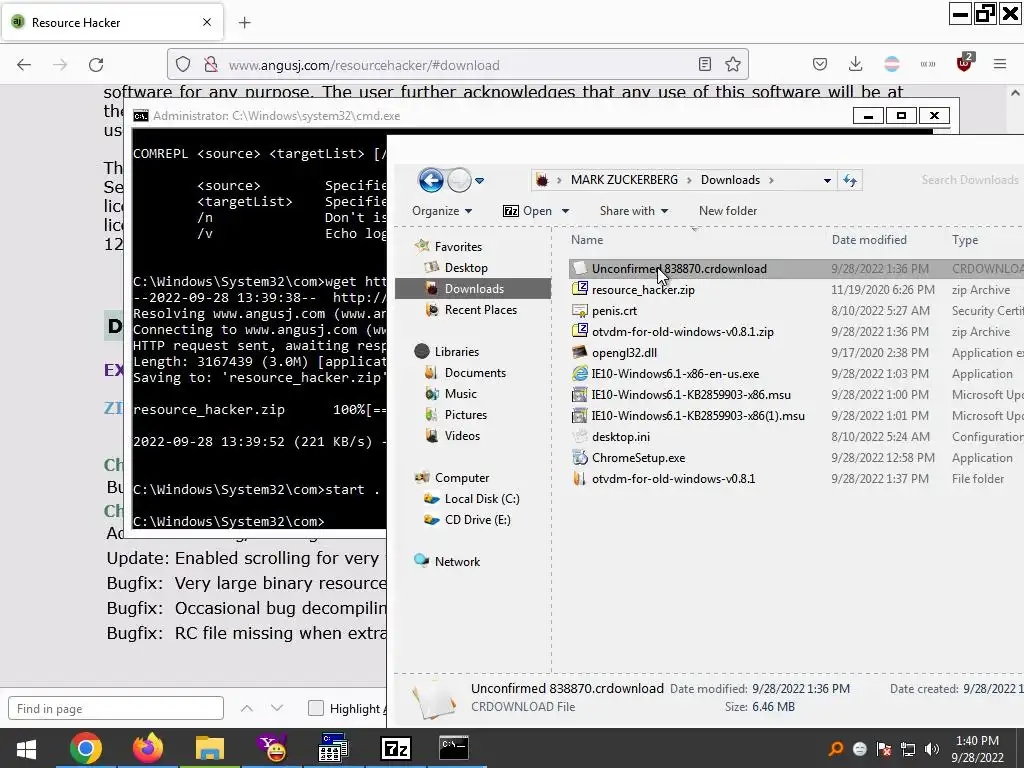Open Share with dropdown menu

coord(633,211)
